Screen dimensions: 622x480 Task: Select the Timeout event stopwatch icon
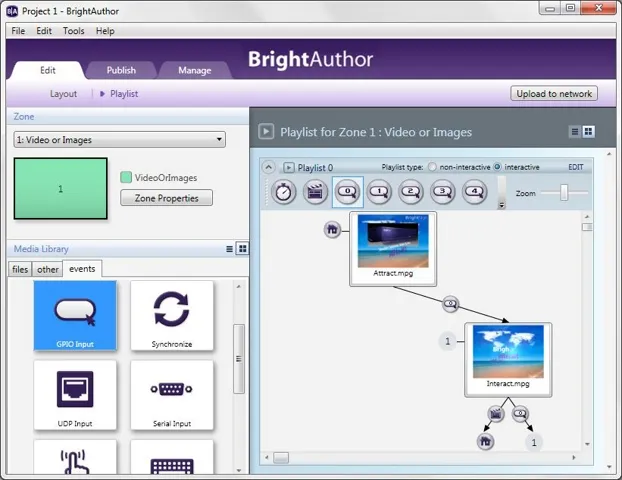pyautogui.click(x=283, y=192)
